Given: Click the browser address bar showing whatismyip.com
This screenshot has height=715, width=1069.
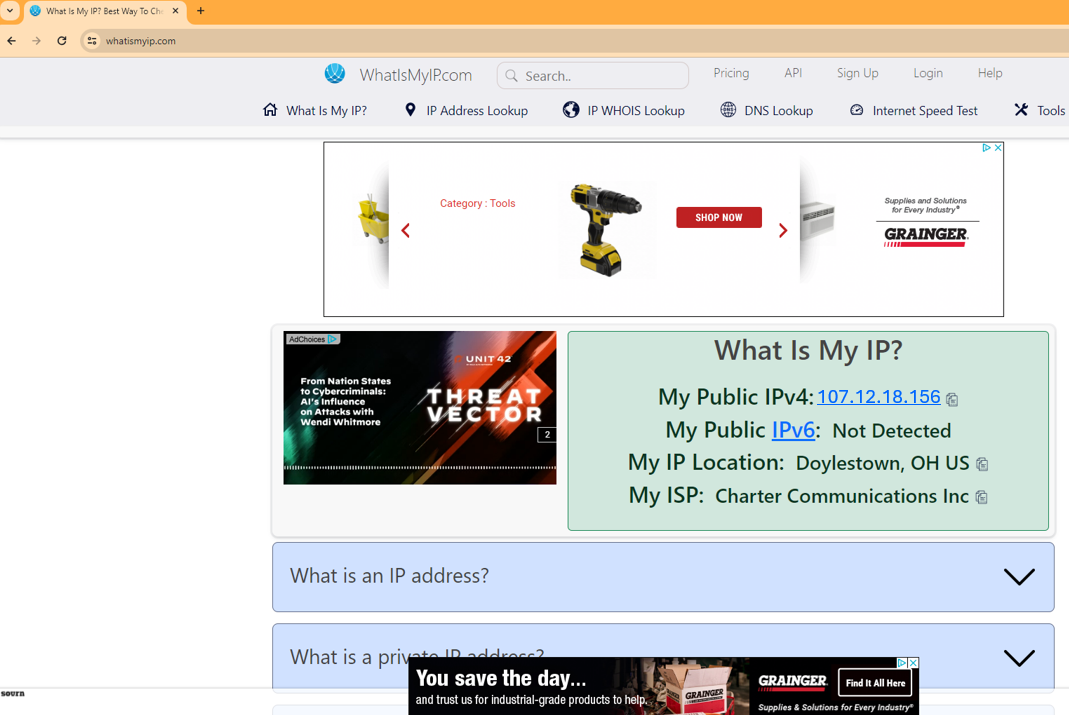Looking at the screenshot, I should pyautogui.click(x=573, y=41).
